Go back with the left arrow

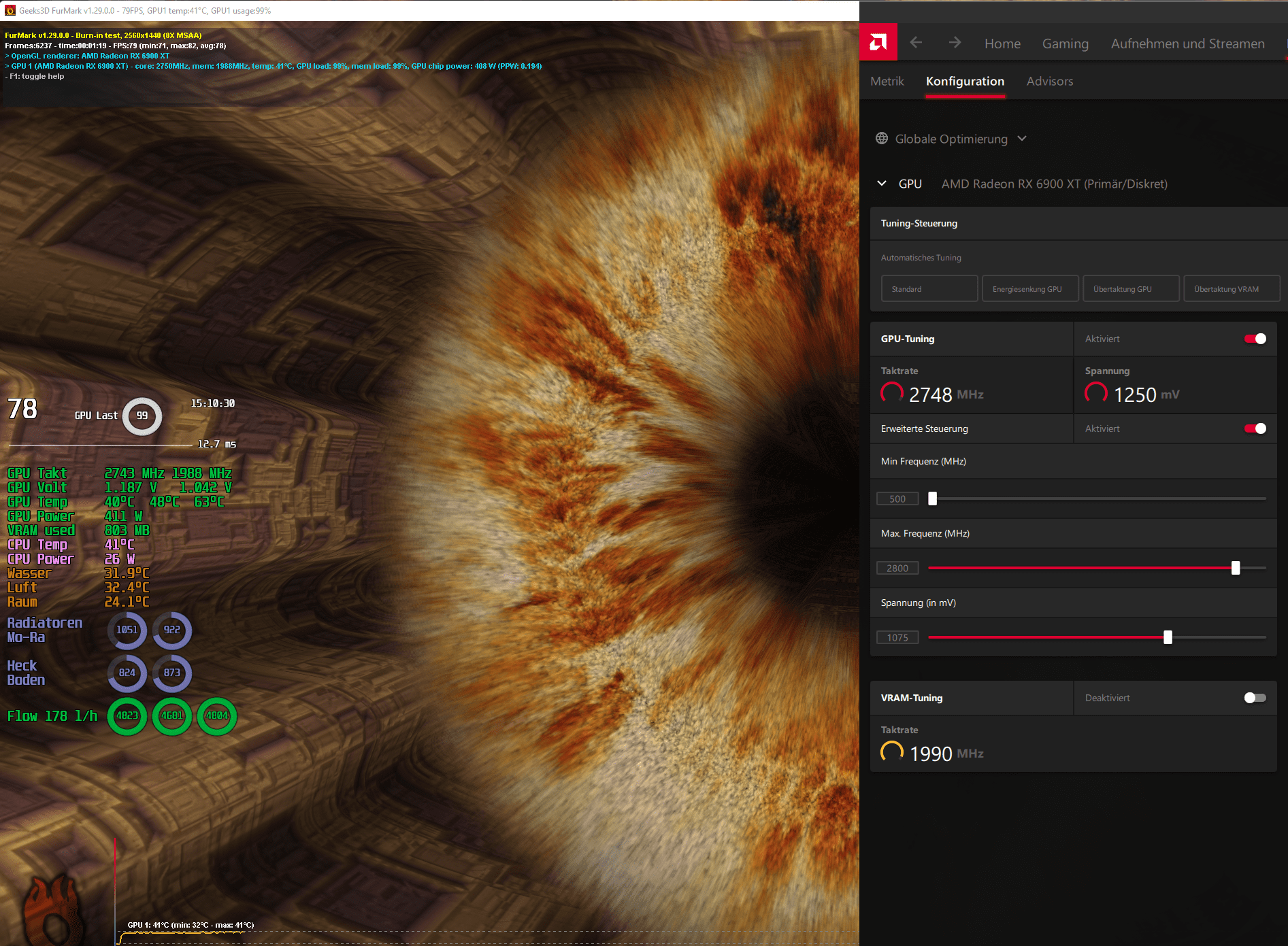pos(916,43)
